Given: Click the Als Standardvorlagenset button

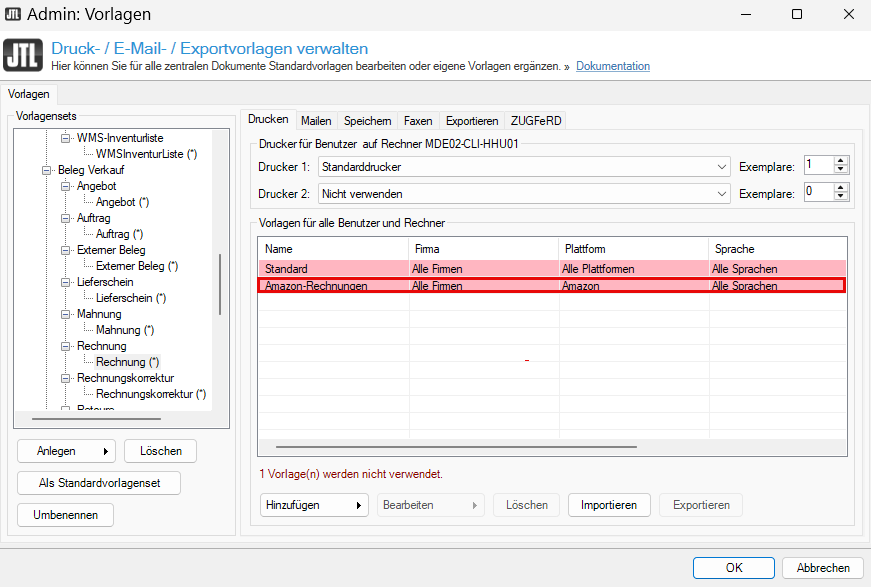Looking at the screenshot, I should pos(97,483).
